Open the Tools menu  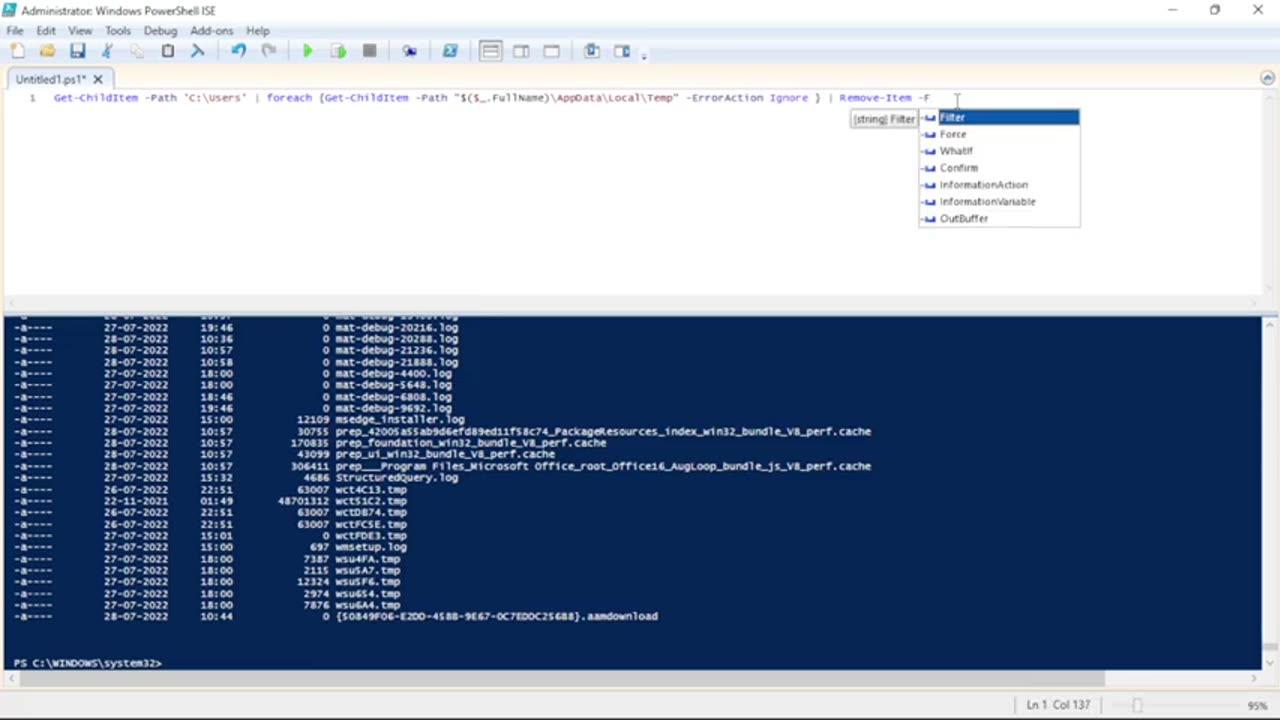point(118,31)
